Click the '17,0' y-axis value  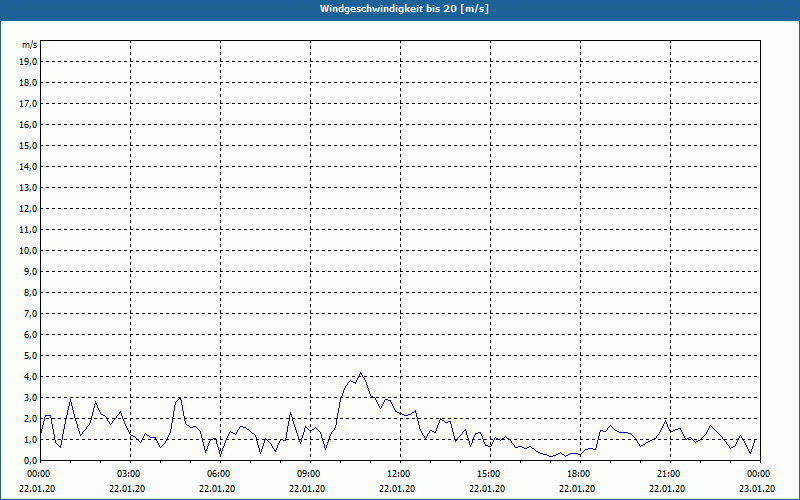29,104
